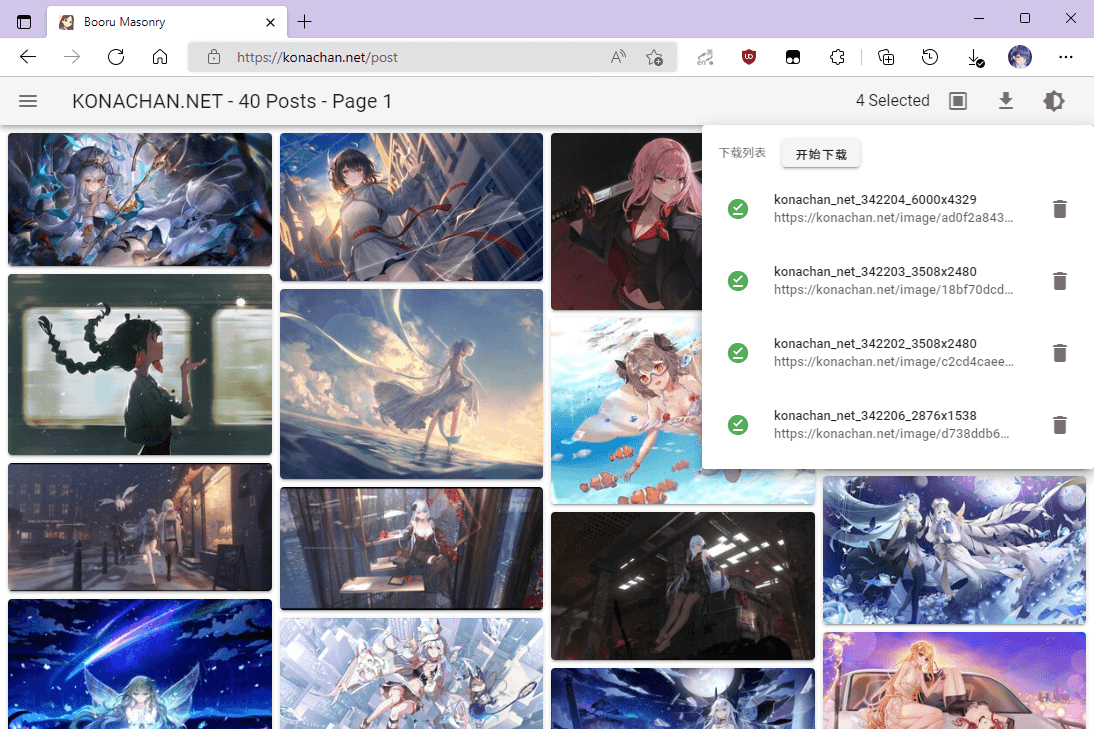Click the 下载列表 label
Image resolution: width=1094 pixels, height=729 pixels.
(742, 153)
